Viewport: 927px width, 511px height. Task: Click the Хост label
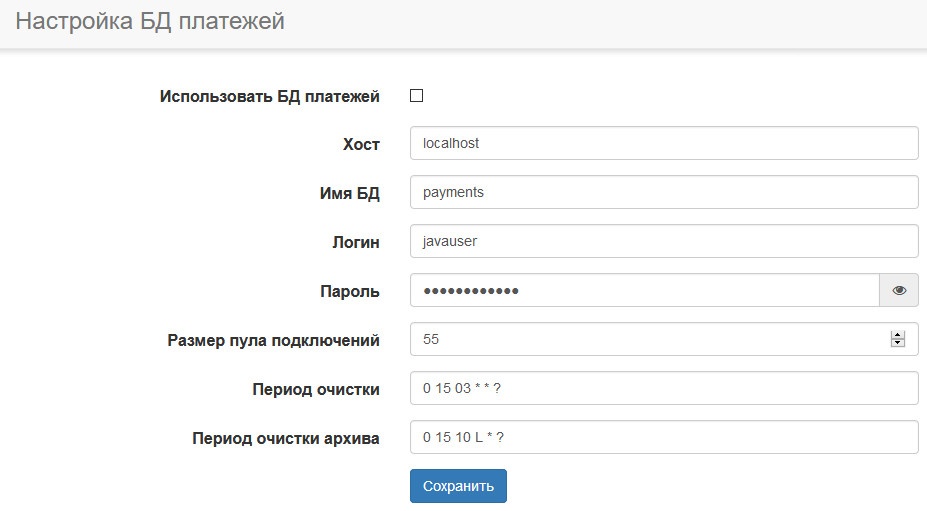pos(361,145)
